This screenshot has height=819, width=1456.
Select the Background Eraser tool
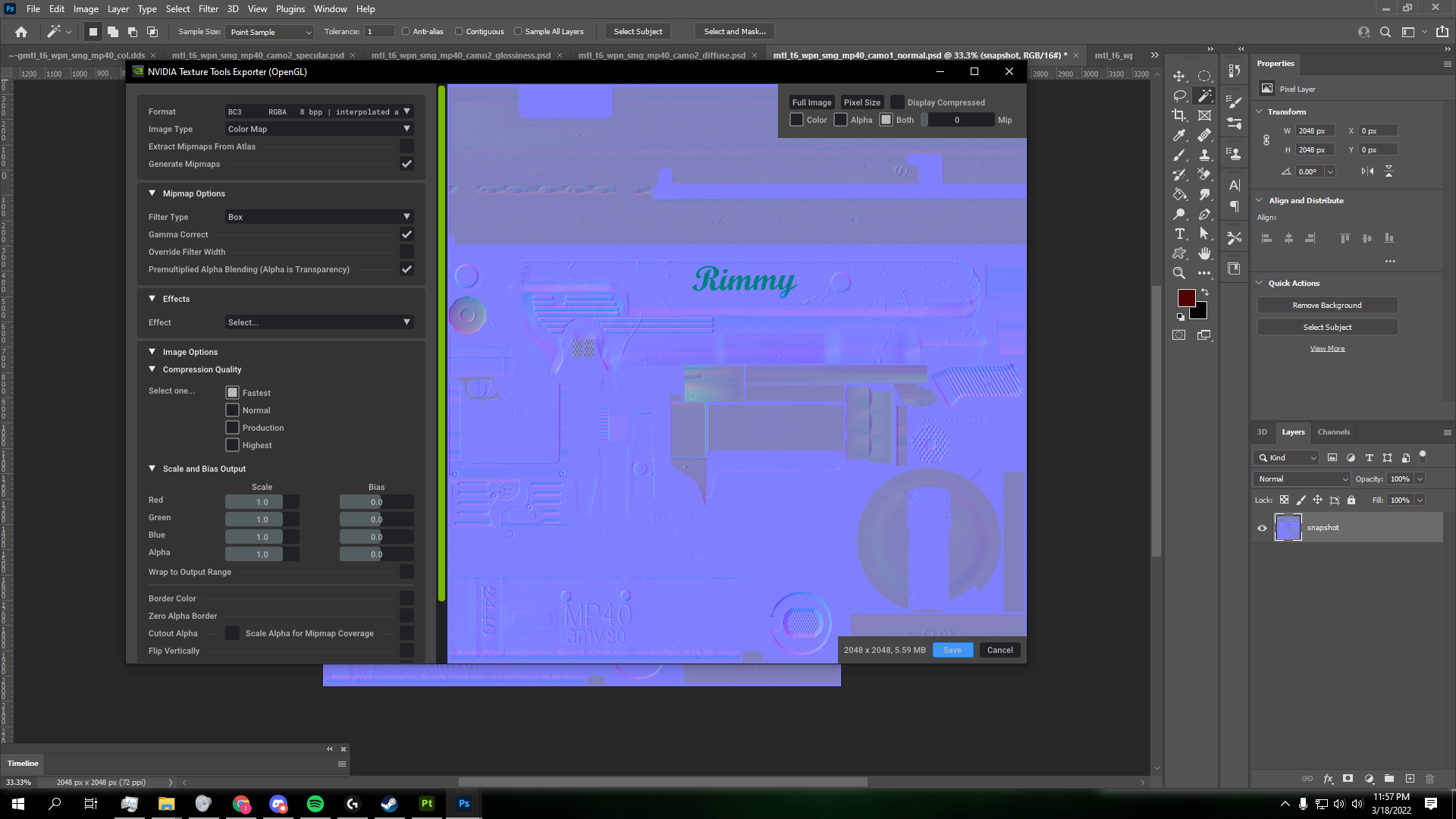tap(1204, 174)
